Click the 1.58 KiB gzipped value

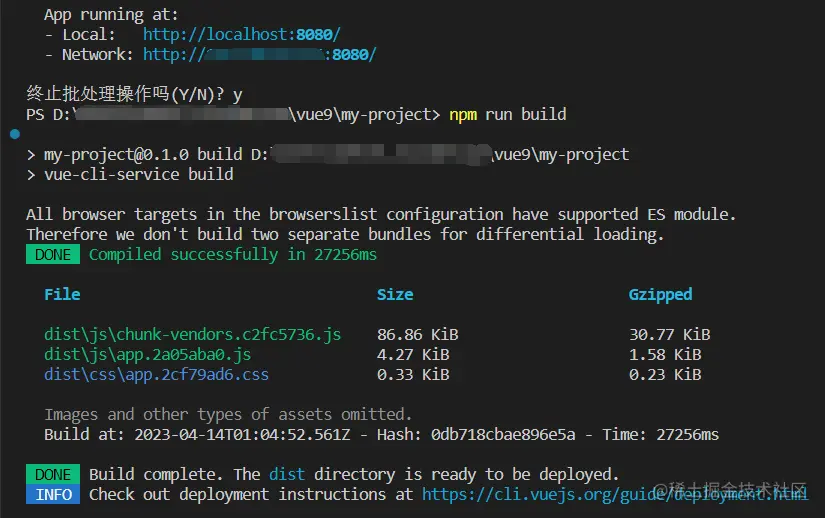[665, 354]
